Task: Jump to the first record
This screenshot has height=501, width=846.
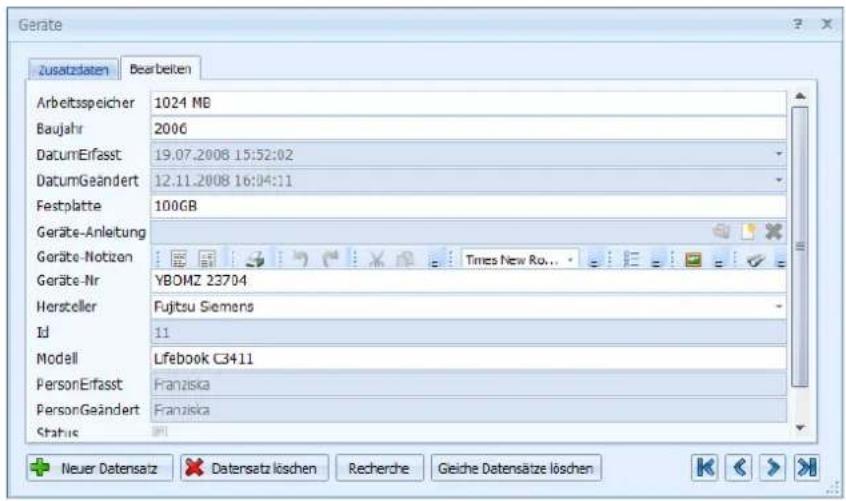Action: [x=705, y=467]
